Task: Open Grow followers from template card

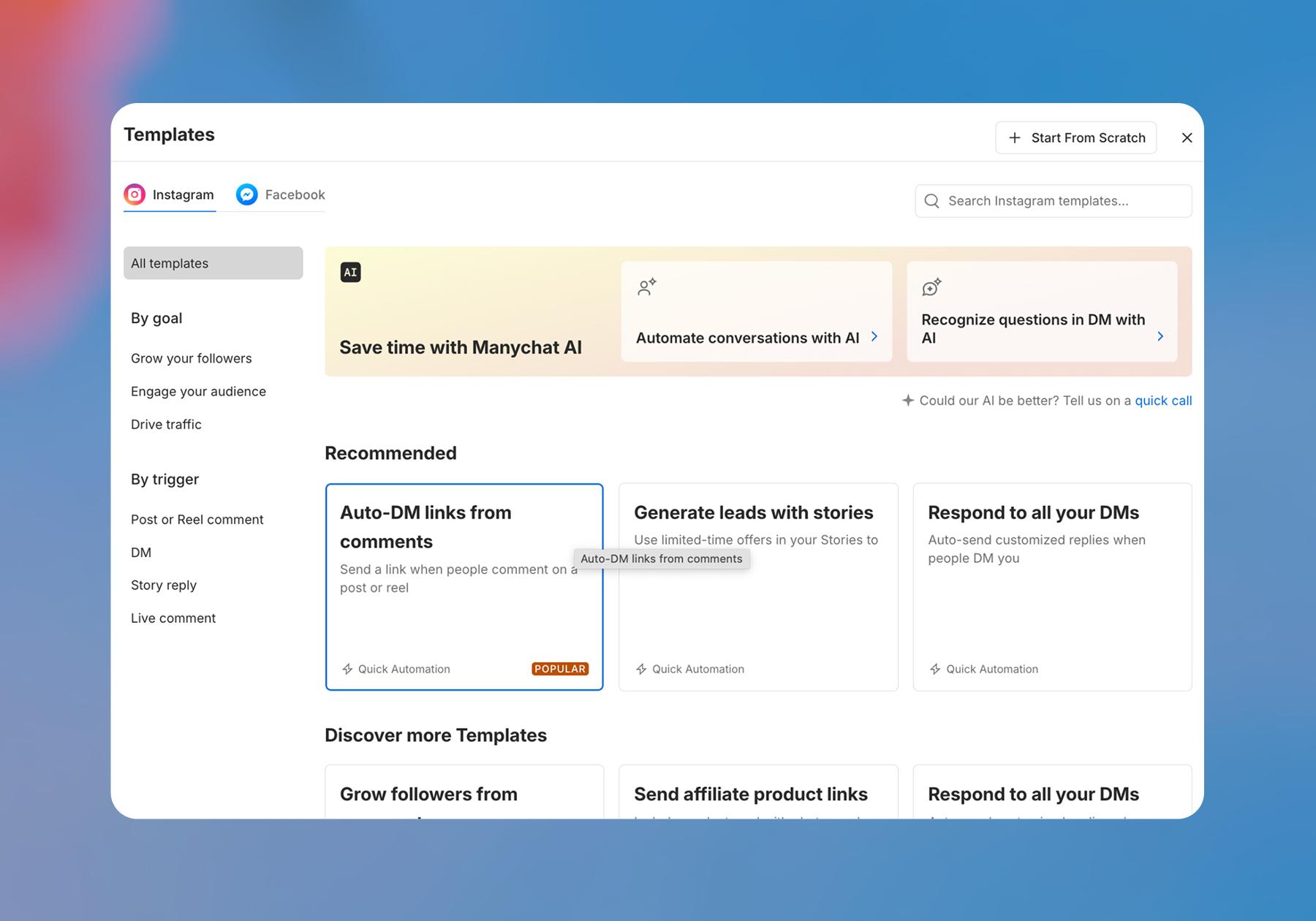Action: point(464,792)
